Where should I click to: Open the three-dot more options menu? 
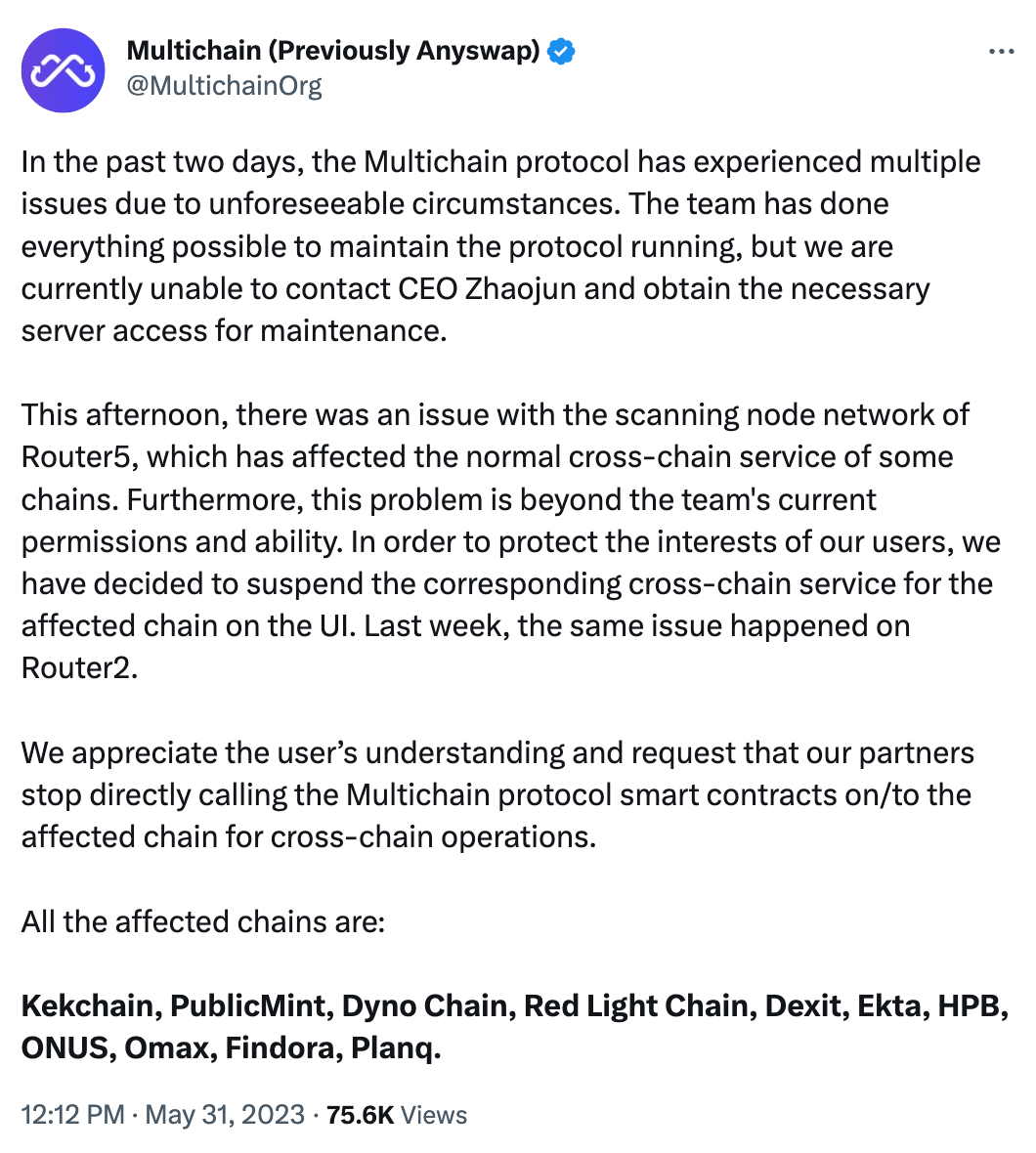1002,52
